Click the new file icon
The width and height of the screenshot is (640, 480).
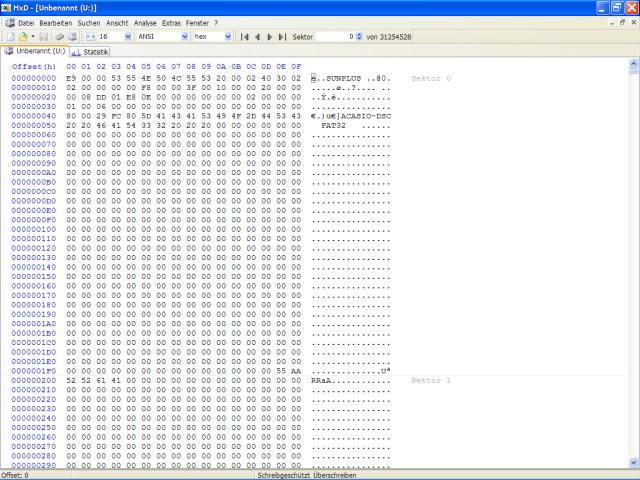click(11, 37)
